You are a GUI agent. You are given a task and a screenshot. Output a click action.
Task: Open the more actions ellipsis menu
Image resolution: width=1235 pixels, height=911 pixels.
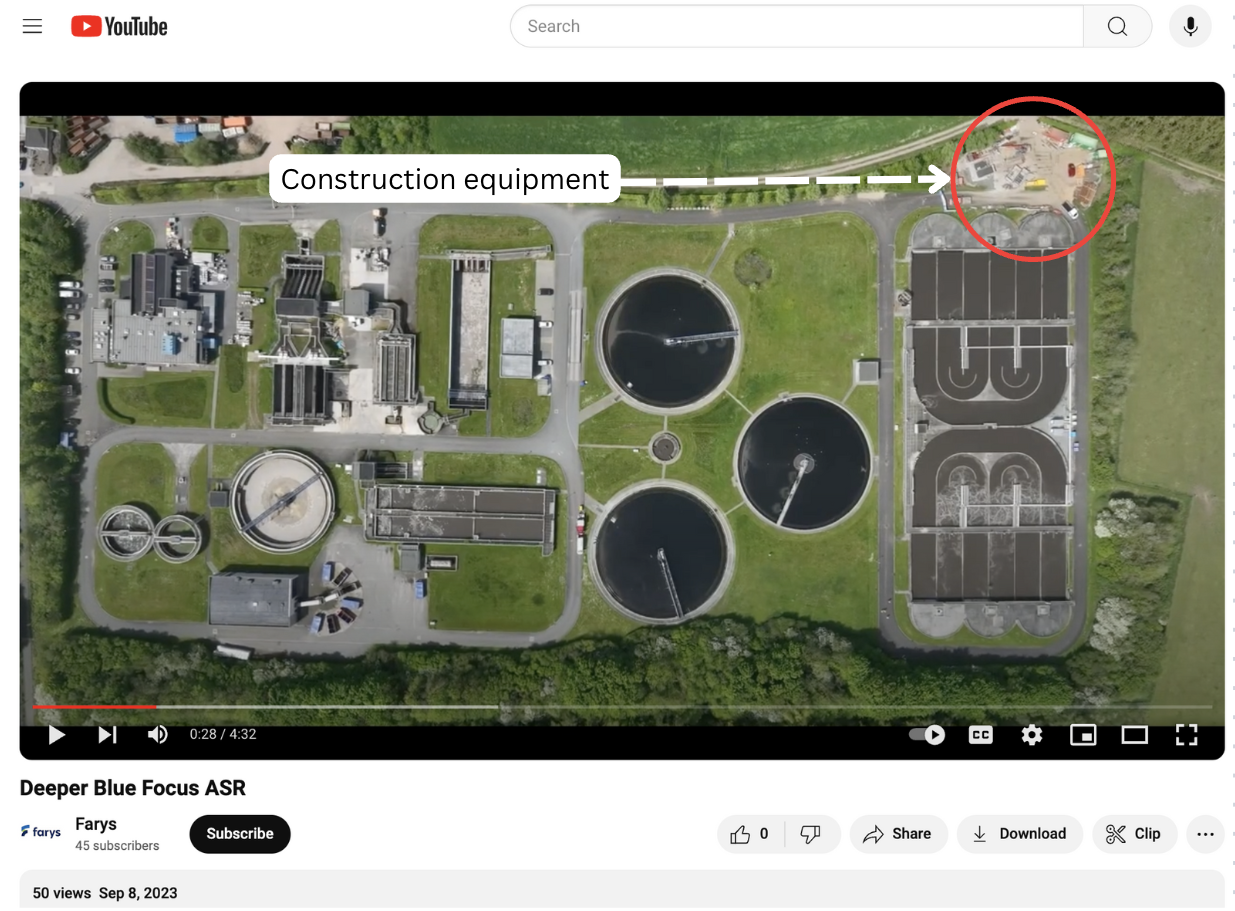click(x=1205, y=834)
